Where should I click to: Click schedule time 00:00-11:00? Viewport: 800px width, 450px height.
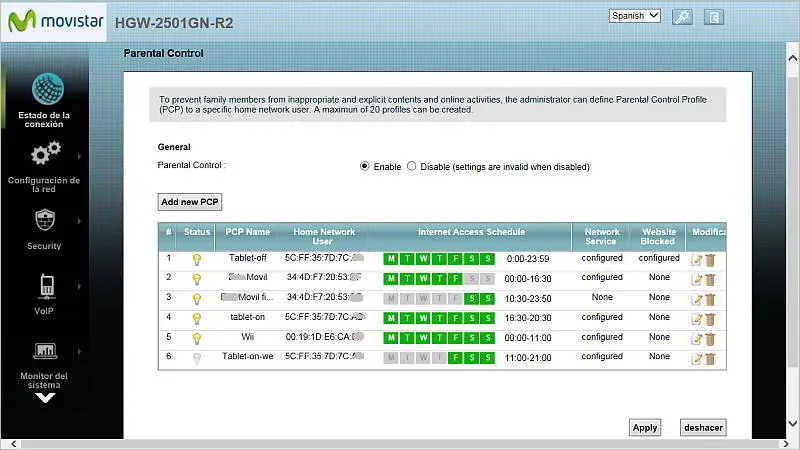[528, 338]
